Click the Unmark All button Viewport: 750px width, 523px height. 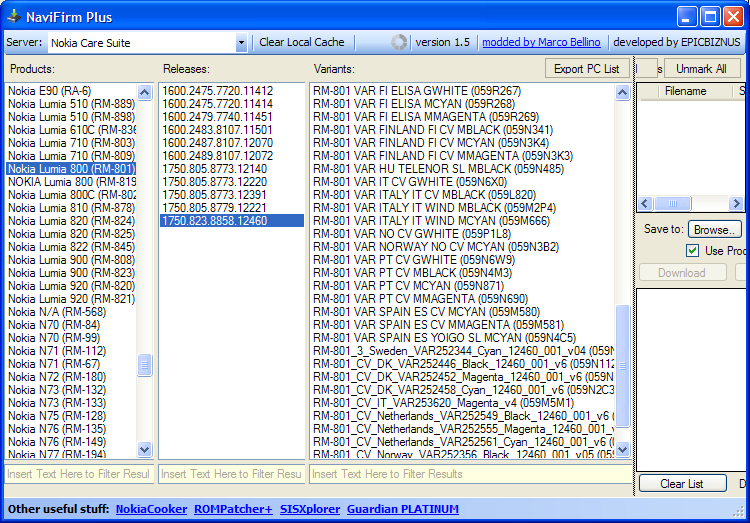(x=701, y=69)
